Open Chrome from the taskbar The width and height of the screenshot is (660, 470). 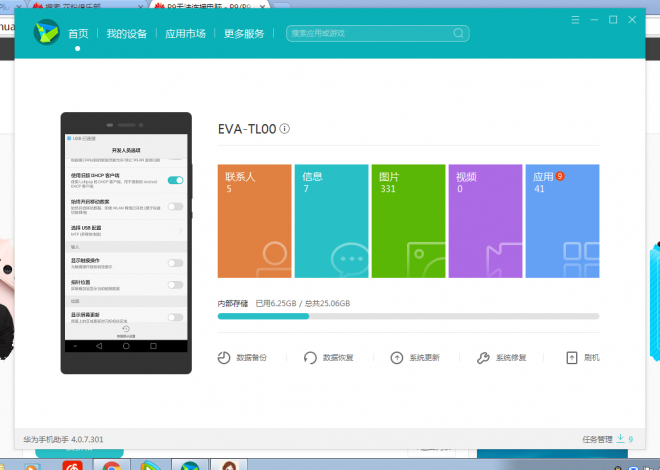tap(112, 465)
